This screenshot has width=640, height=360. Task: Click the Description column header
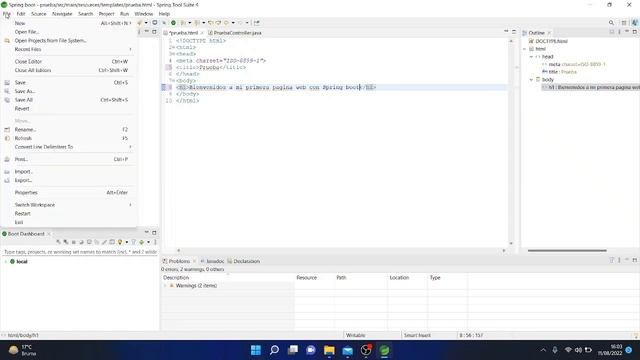(228, 278)
